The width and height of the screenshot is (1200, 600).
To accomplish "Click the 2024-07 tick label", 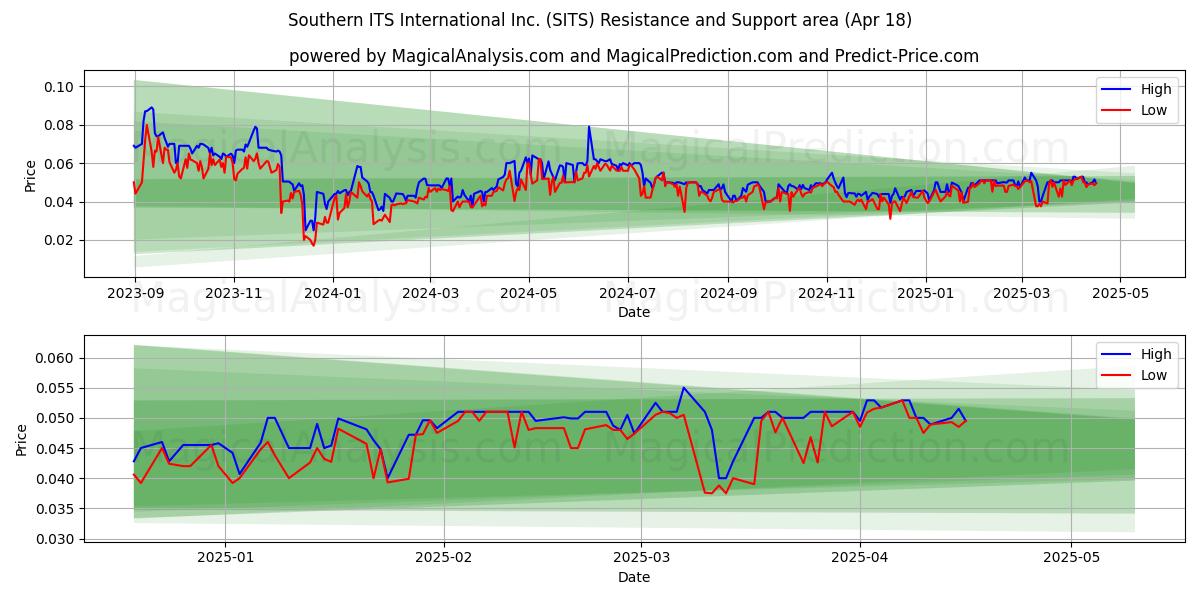I will pyautogui.click(x=627, y=293).
